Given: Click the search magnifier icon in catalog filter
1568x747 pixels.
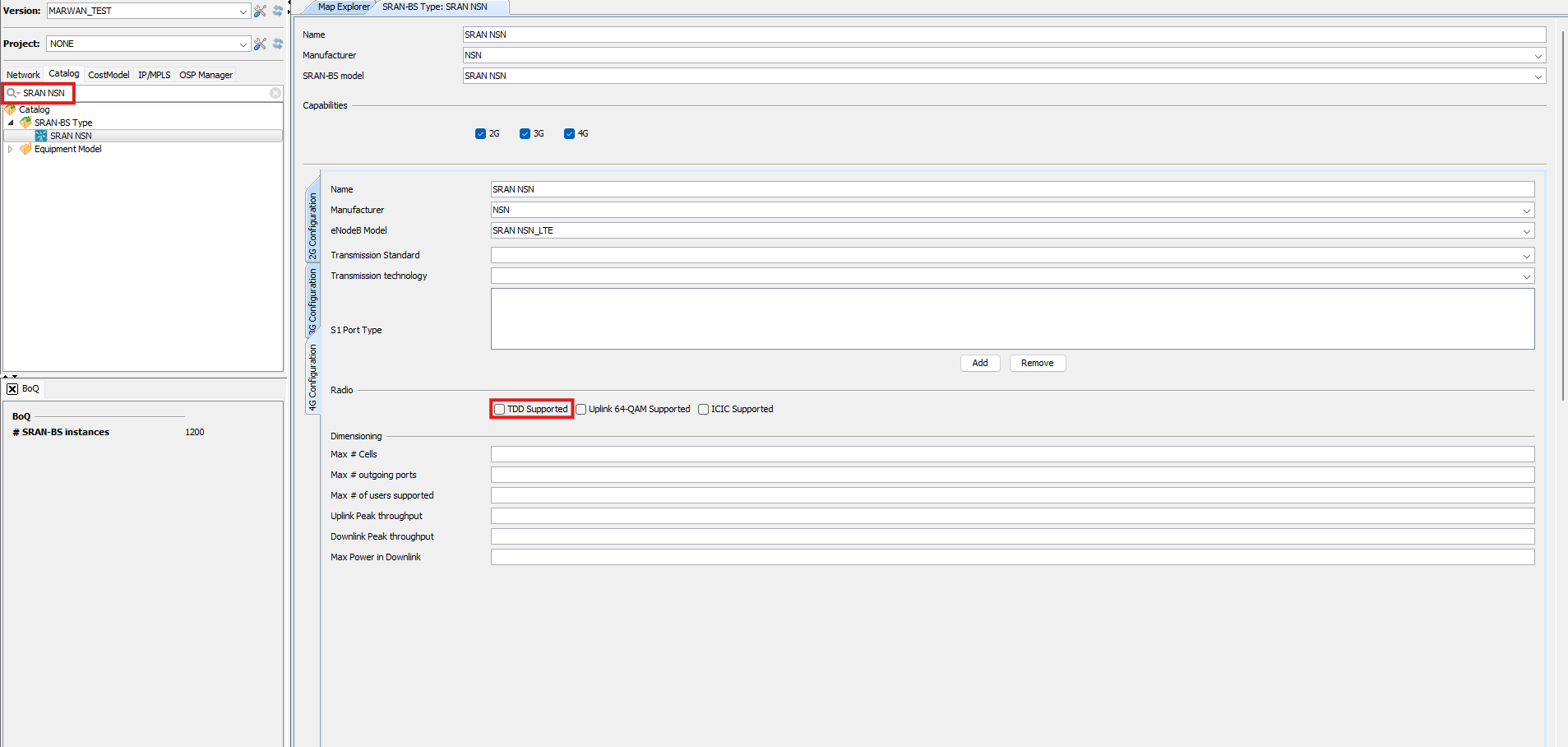Looking at the screenshot, I should click(12, 93).
